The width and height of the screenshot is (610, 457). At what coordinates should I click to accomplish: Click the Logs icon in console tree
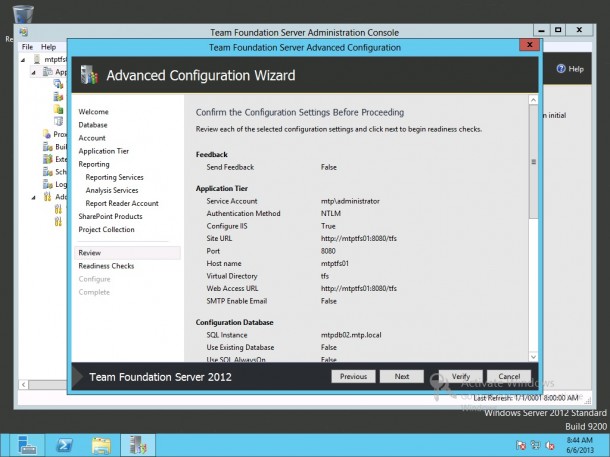click(x=47, y=184)
